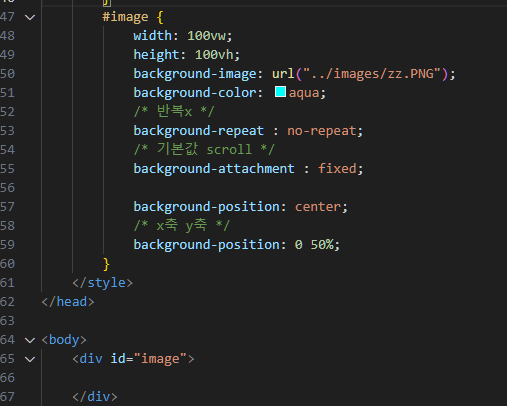
Task: Click the "</div>" closing tag
Action: click(95, 397)
